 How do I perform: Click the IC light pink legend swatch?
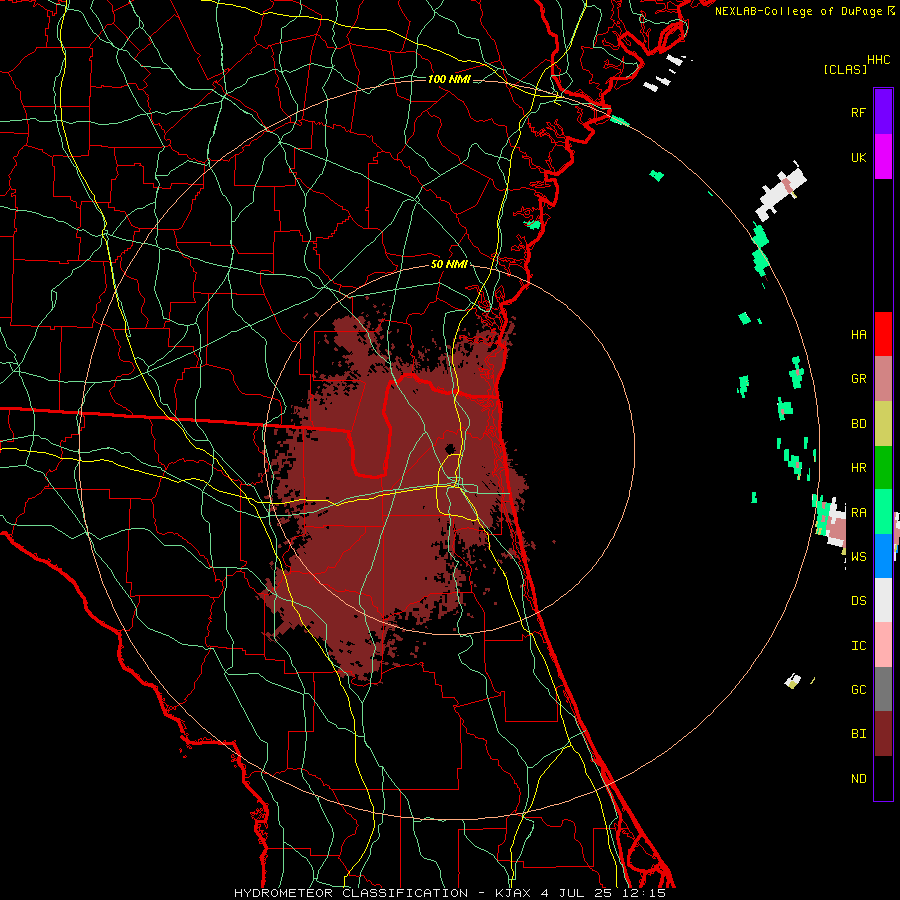tap(883, 645)
